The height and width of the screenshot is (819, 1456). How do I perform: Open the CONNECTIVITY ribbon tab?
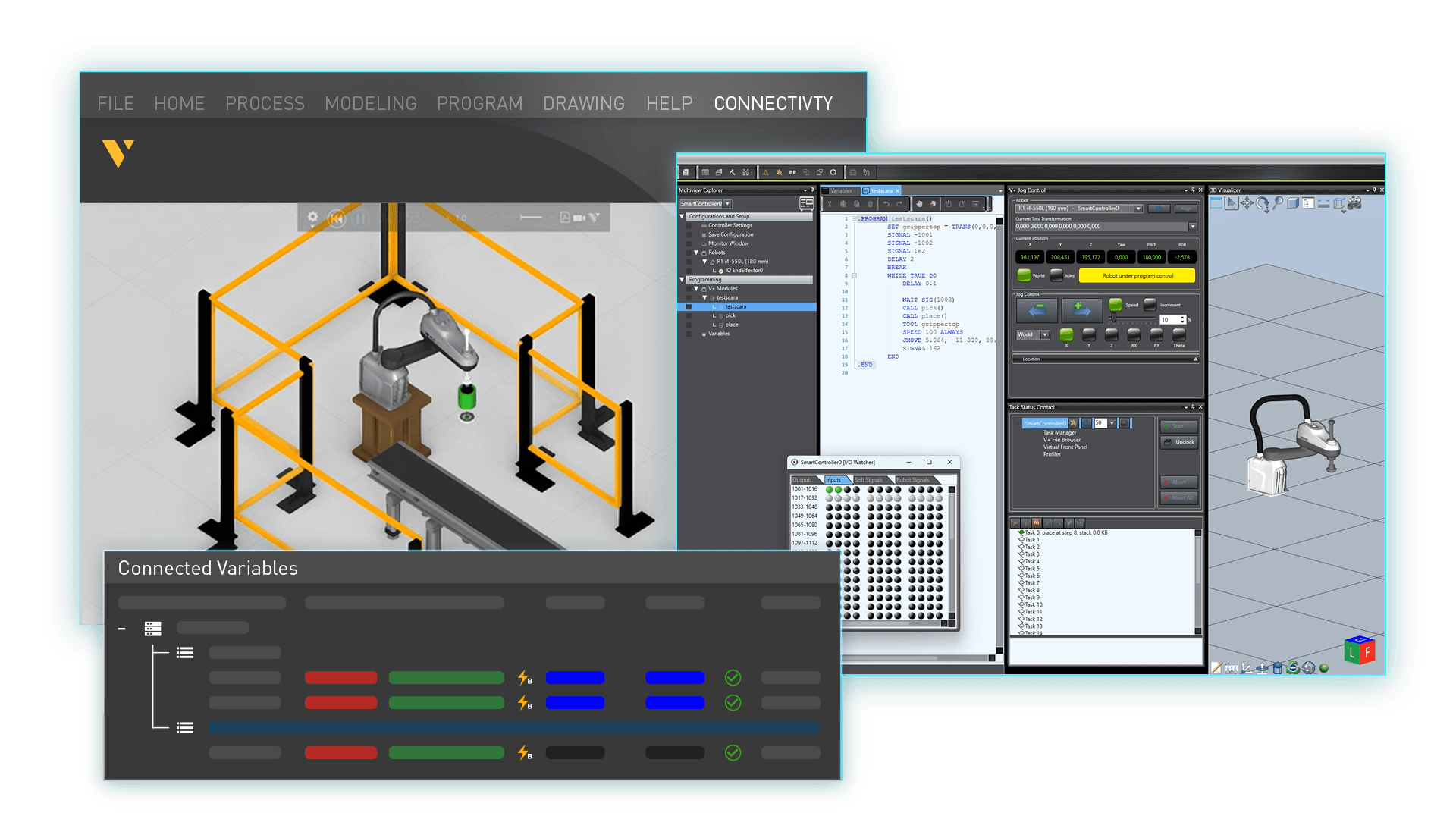point(772,103)
